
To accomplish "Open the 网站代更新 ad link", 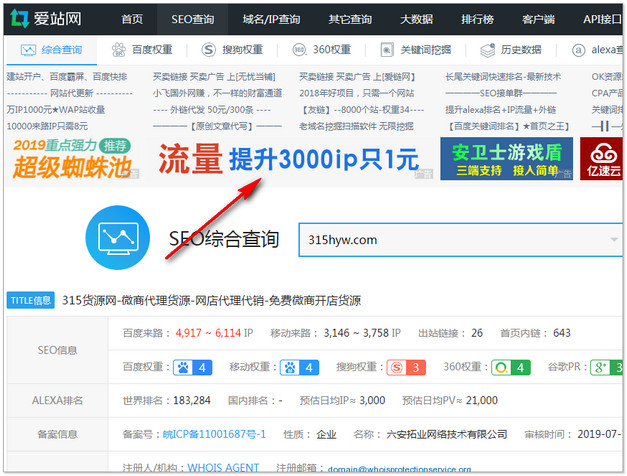I will click(x=70, y=93).
